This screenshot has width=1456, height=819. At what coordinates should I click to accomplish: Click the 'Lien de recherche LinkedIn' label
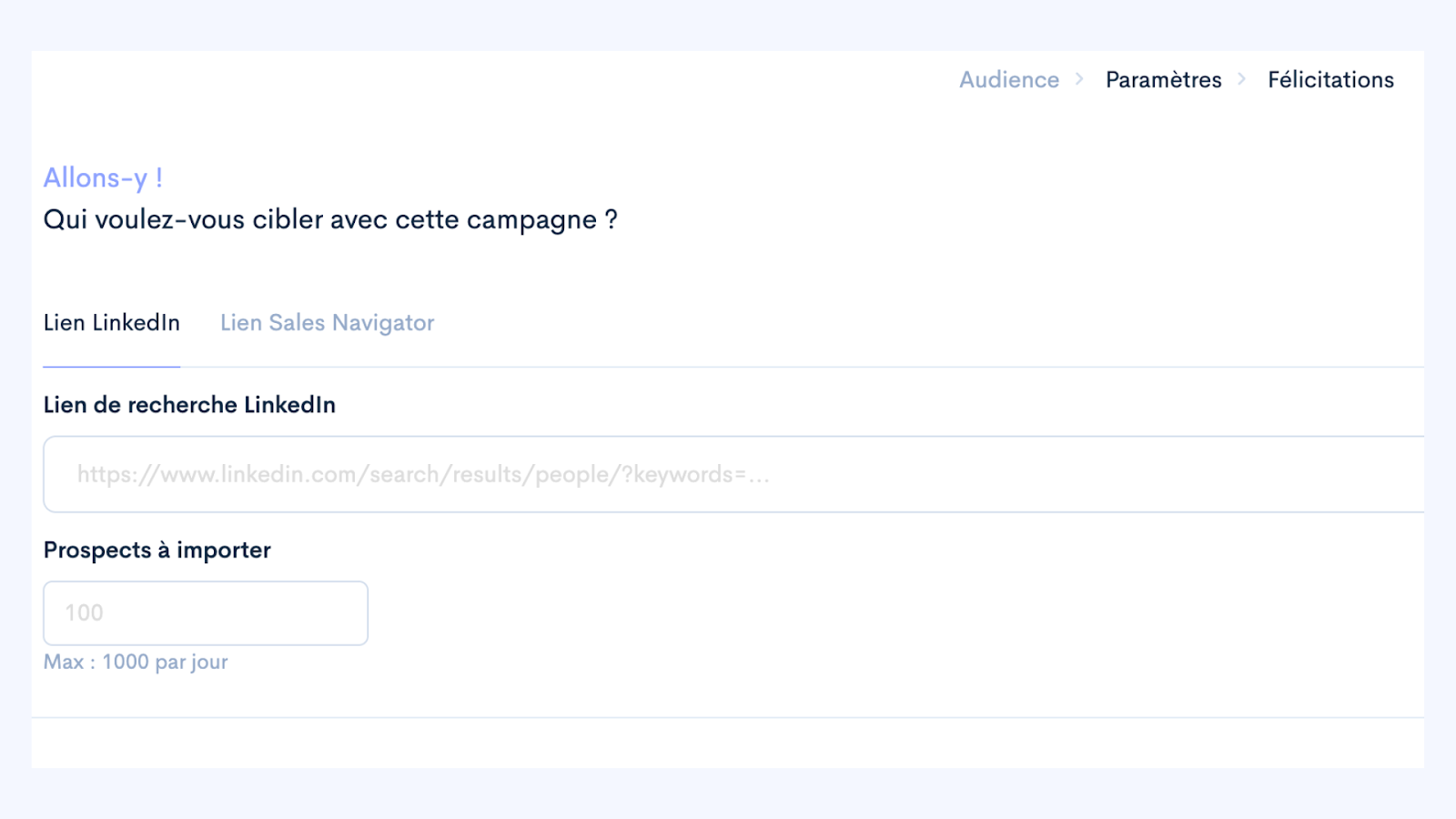click(189, 405)
